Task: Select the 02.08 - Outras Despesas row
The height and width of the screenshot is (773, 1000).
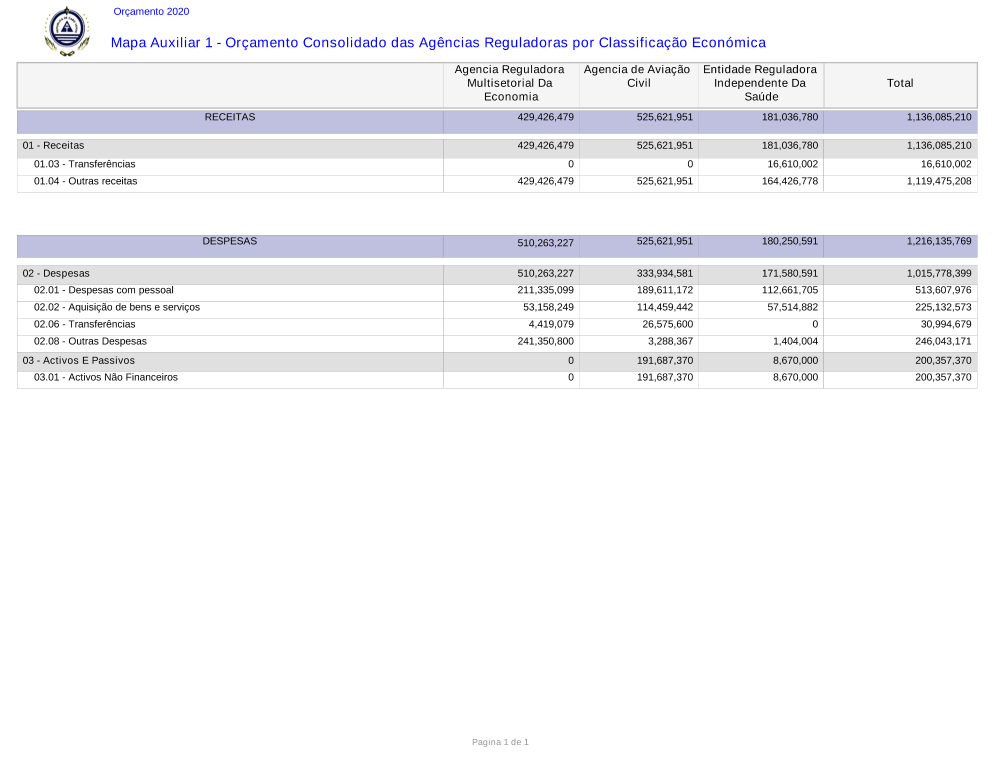Action: click(x=90, y=341)
